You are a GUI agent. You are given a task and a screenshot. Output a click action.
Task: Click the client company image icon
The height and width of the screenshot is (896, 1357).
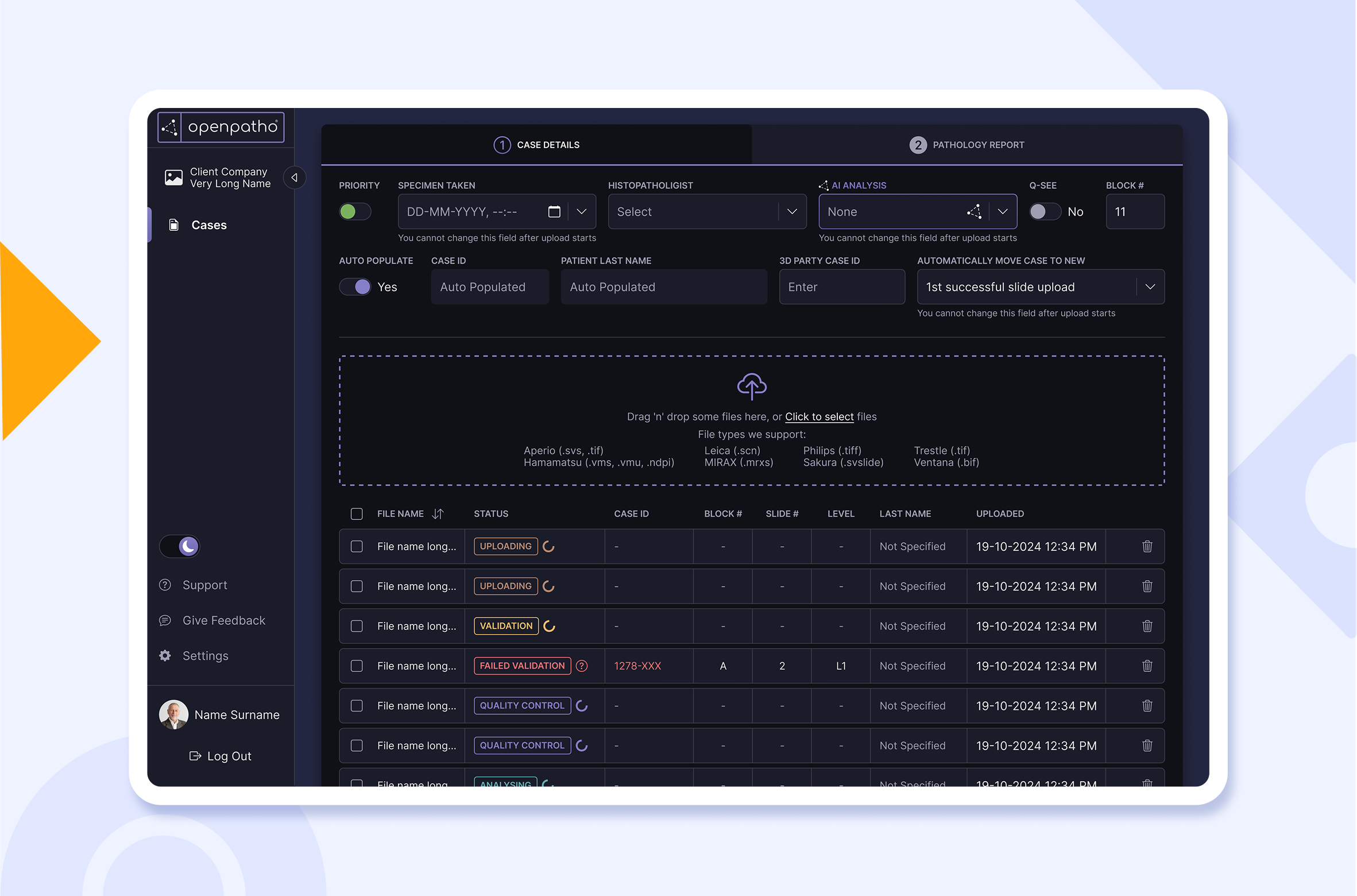173,177
